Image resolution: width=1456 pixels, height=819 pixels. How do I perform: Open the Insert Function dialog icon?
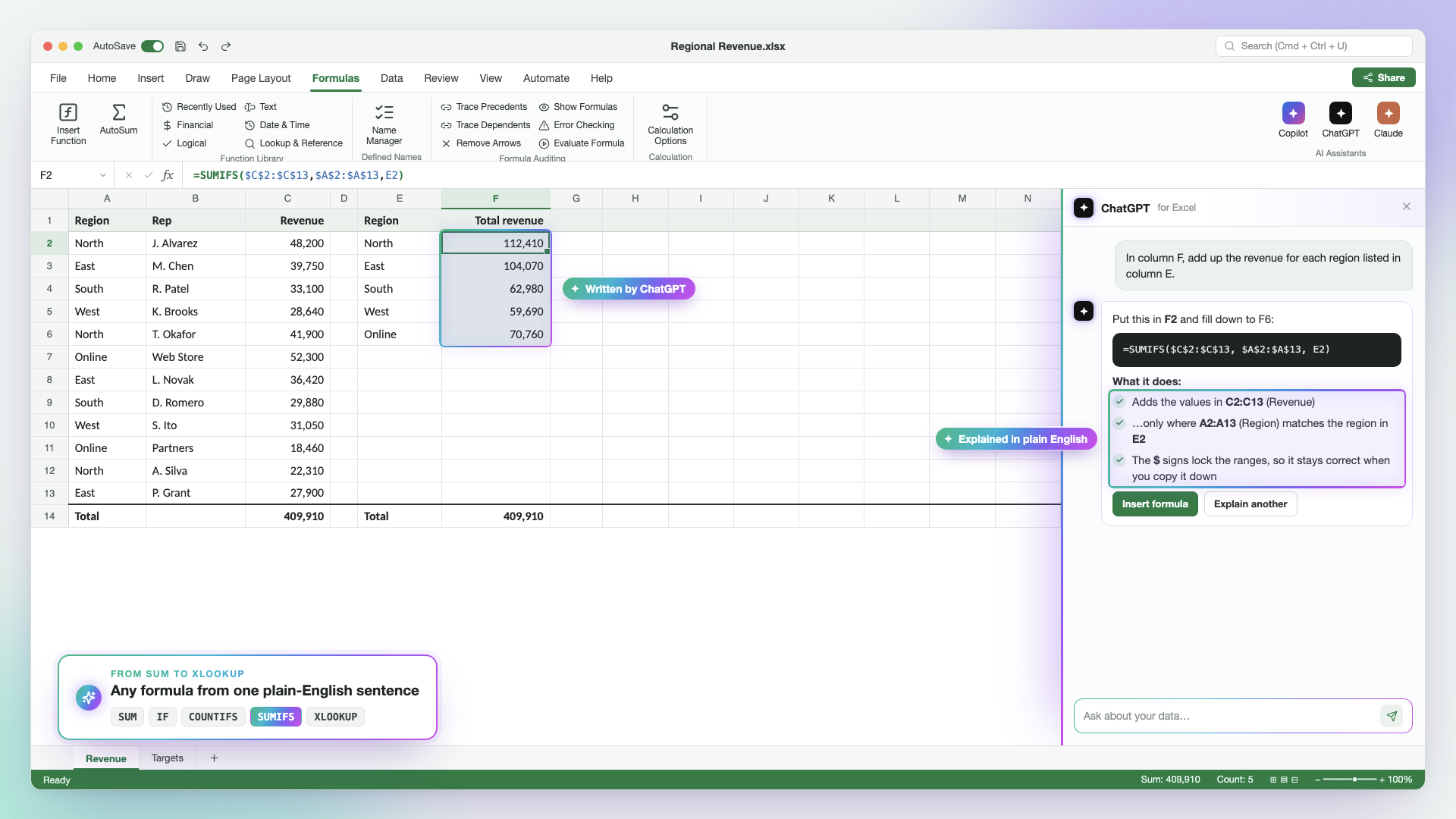point(68,113)
